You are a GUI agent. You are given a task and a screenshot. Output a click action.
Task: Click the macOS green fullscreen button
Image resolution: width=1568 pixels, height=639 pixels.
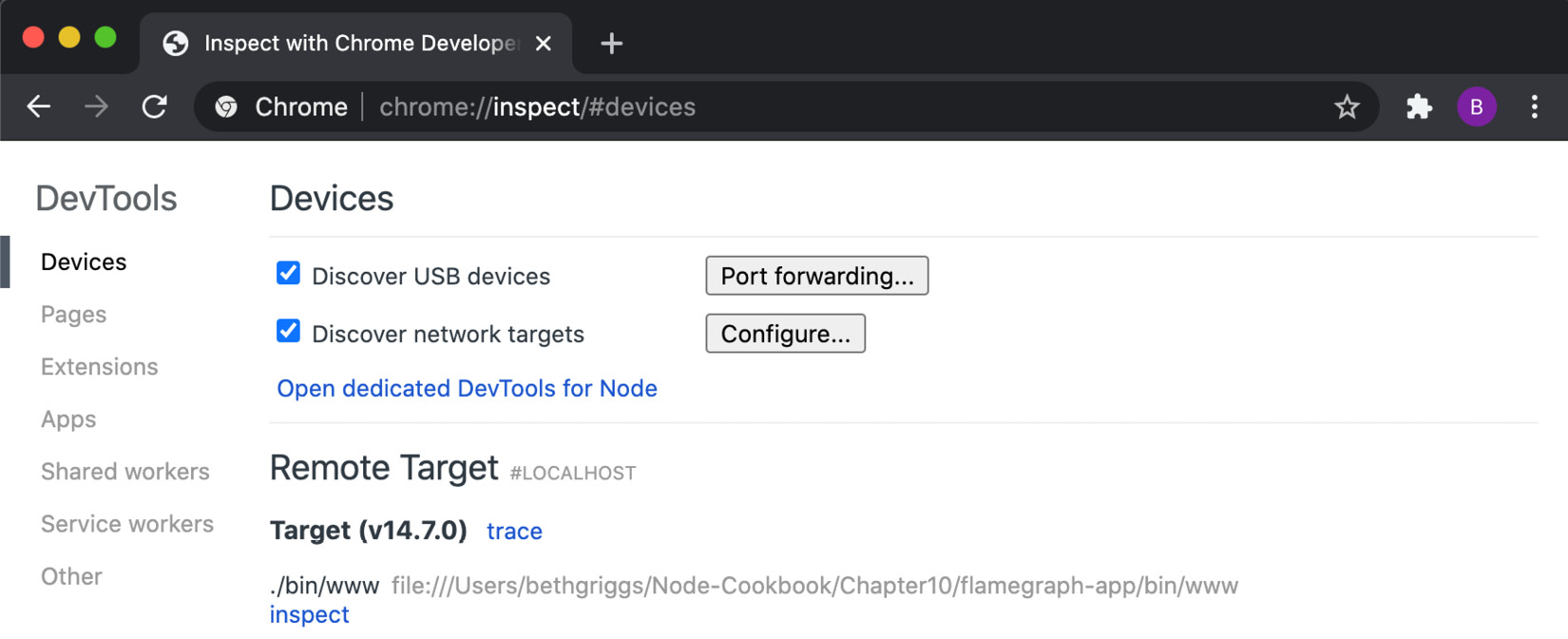(105, 37)
